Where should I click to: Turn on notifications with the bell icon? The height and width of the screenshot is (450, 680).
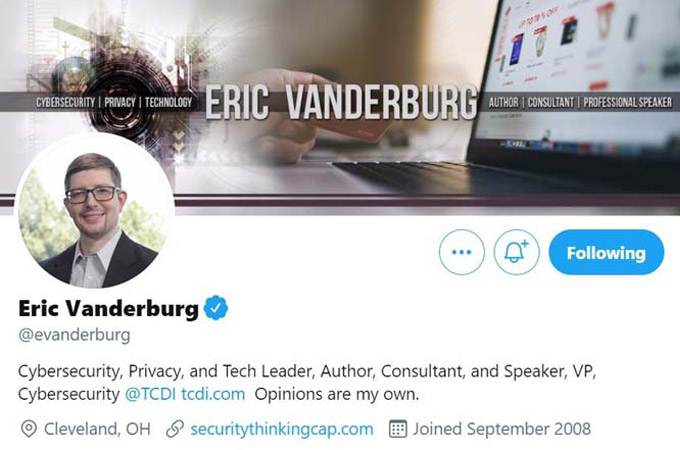517,252
